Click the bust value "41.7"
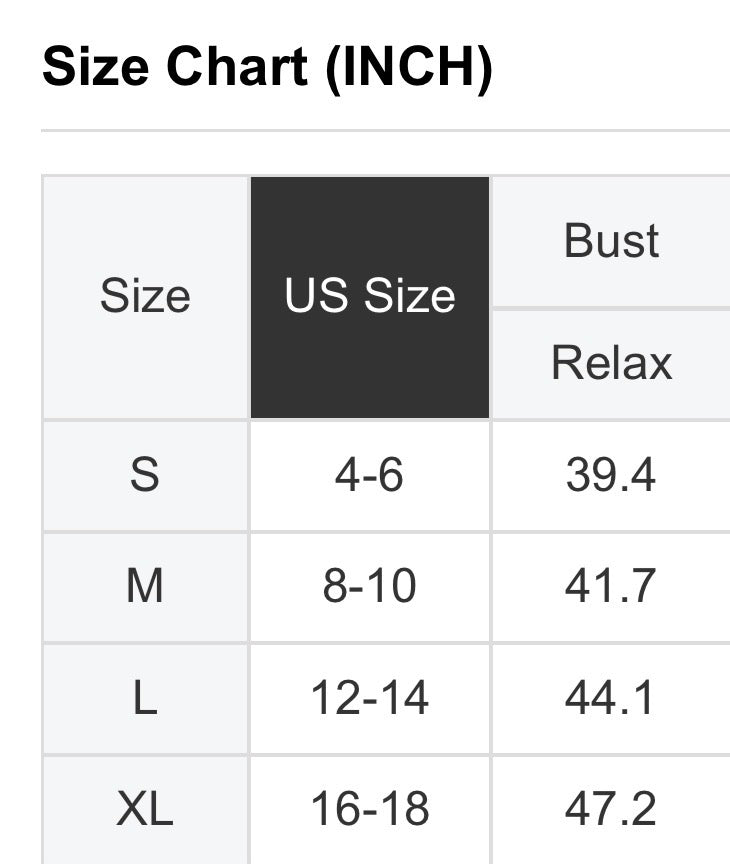This screenshot has width=730, height=864. pos(611,587)
